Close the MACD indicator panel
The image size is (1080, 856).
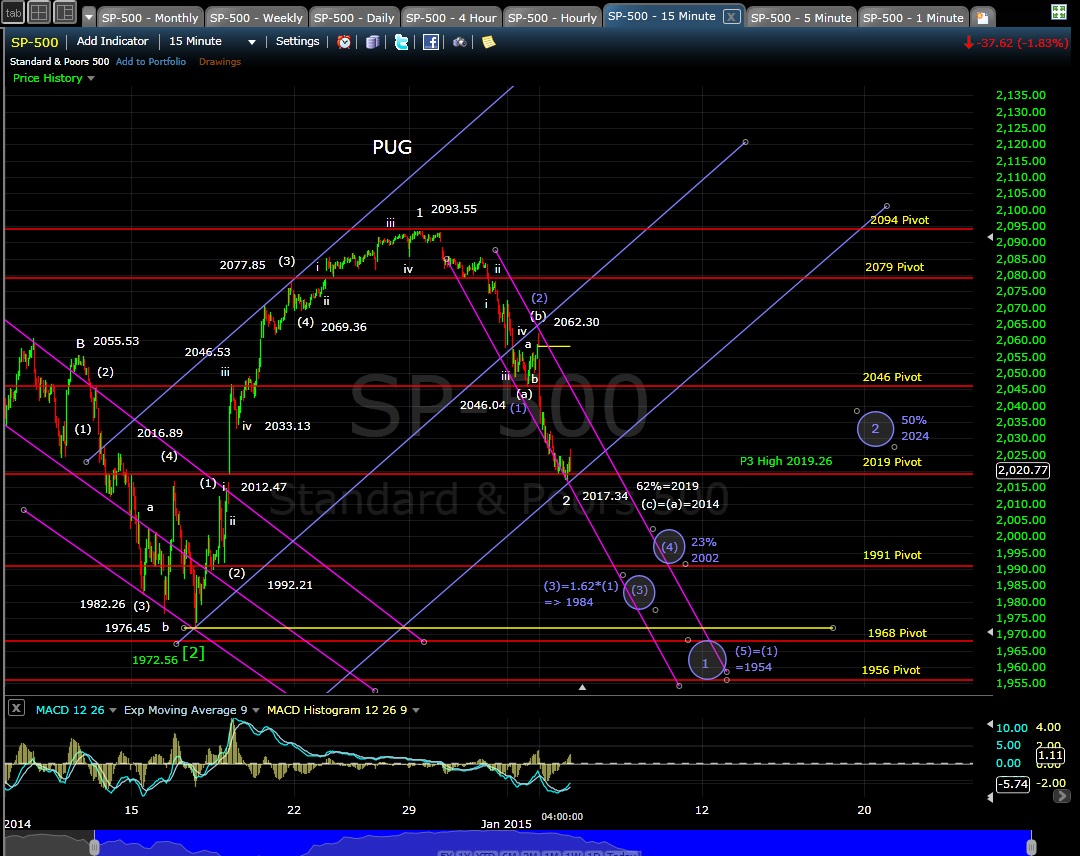point(17,707)
